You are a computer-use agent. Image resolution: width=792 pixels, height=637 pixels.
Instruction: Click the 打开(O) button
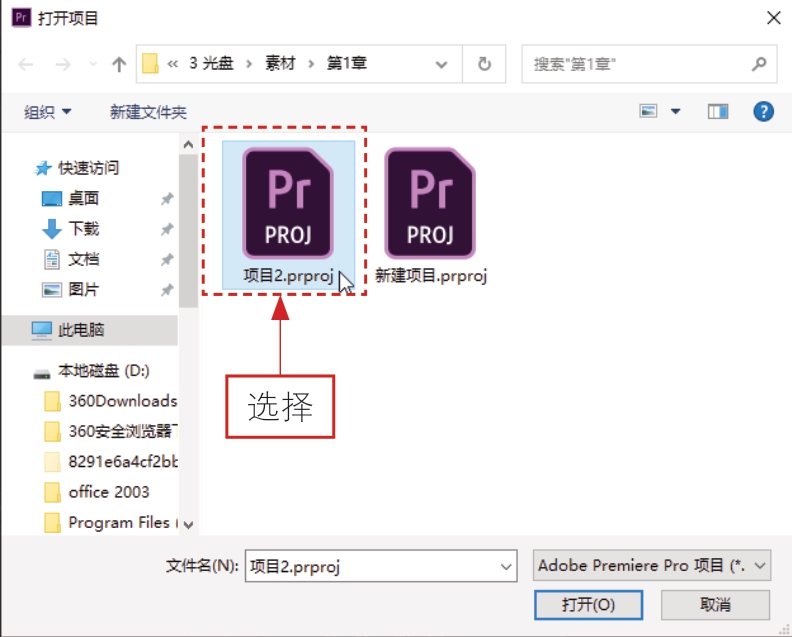(588, 605)
